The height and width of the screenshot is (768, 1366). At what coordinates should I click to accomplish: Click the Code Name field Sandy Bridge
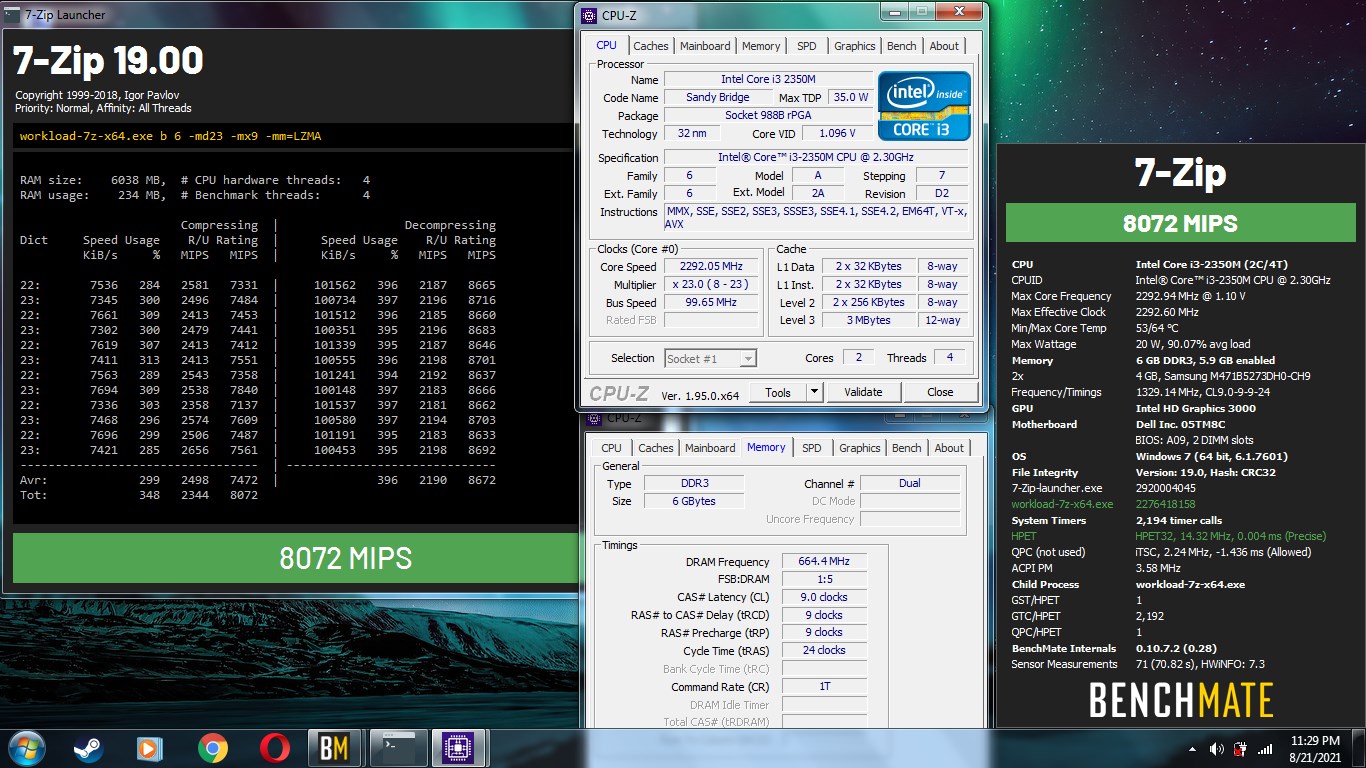pyautogui.click(x=717, y=97)
